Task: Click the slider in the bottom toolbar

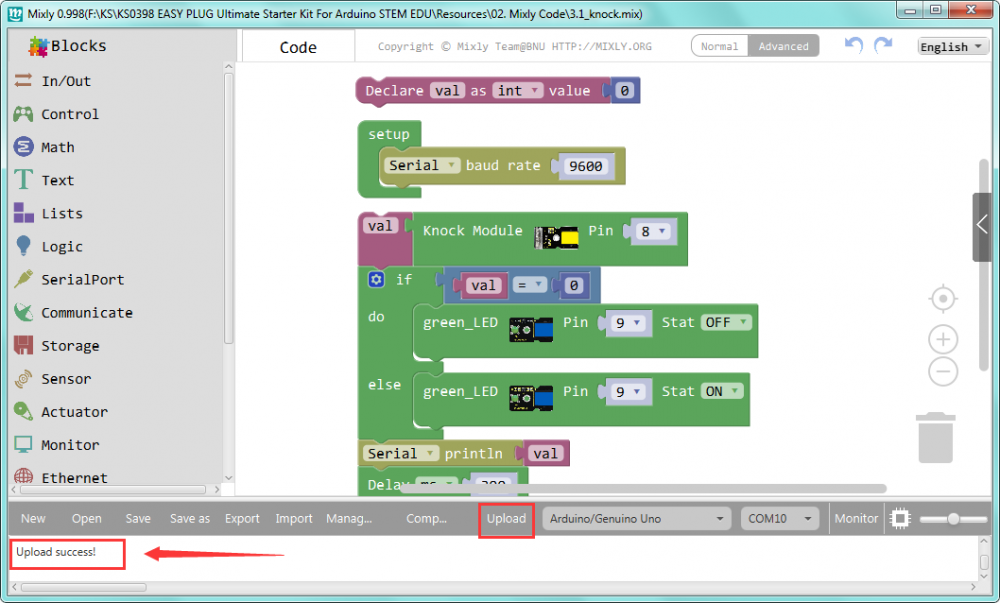Action: (953, 518)
